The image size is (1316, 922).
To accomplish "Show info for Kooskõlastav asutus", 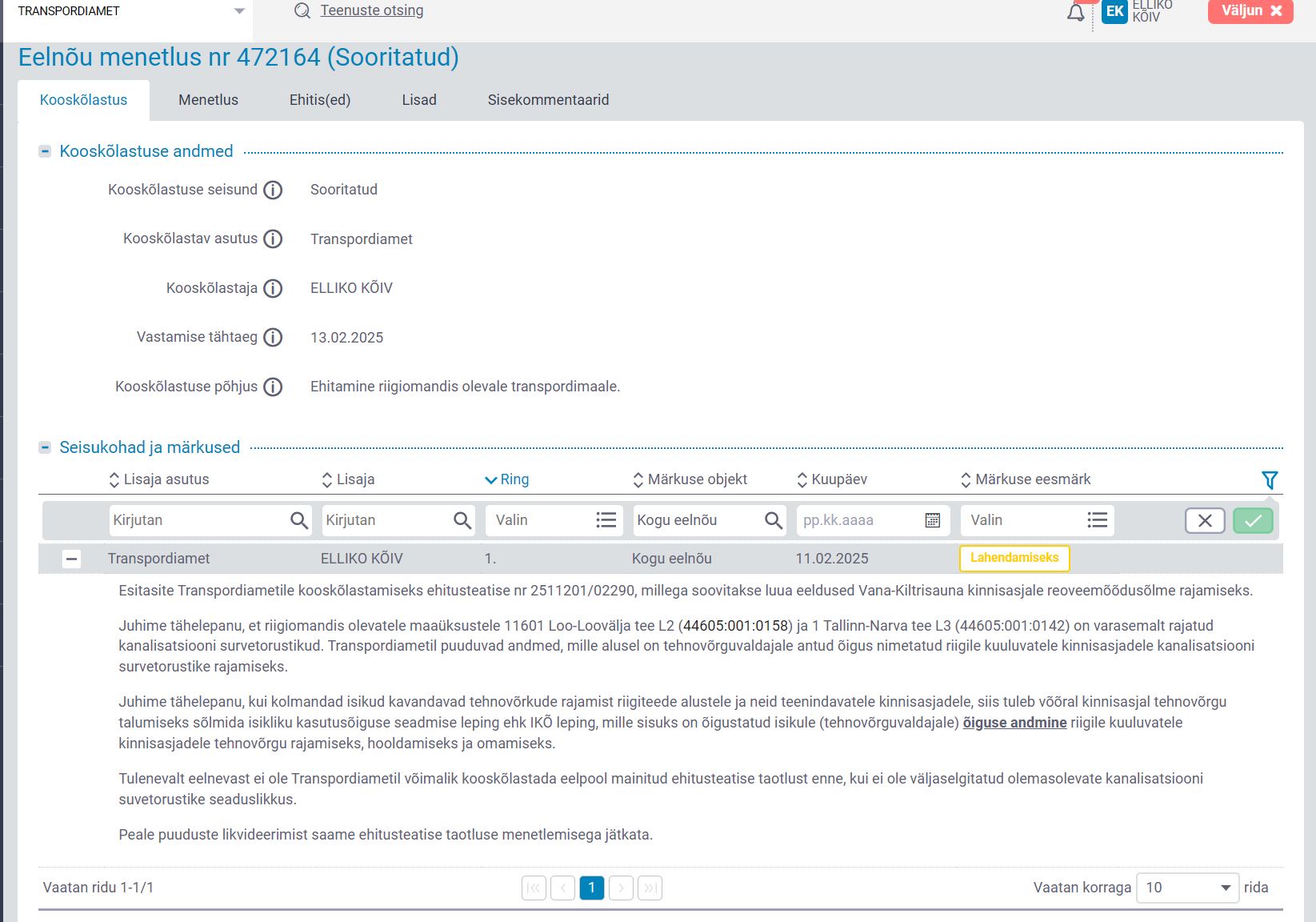I will 273,239.
